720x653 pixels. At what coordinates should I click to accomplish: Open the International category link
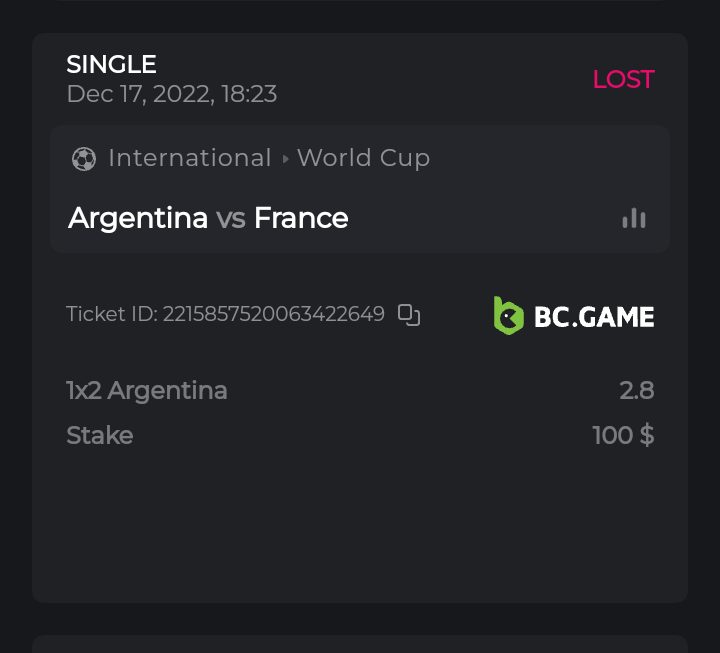click(x=190, y=158)
